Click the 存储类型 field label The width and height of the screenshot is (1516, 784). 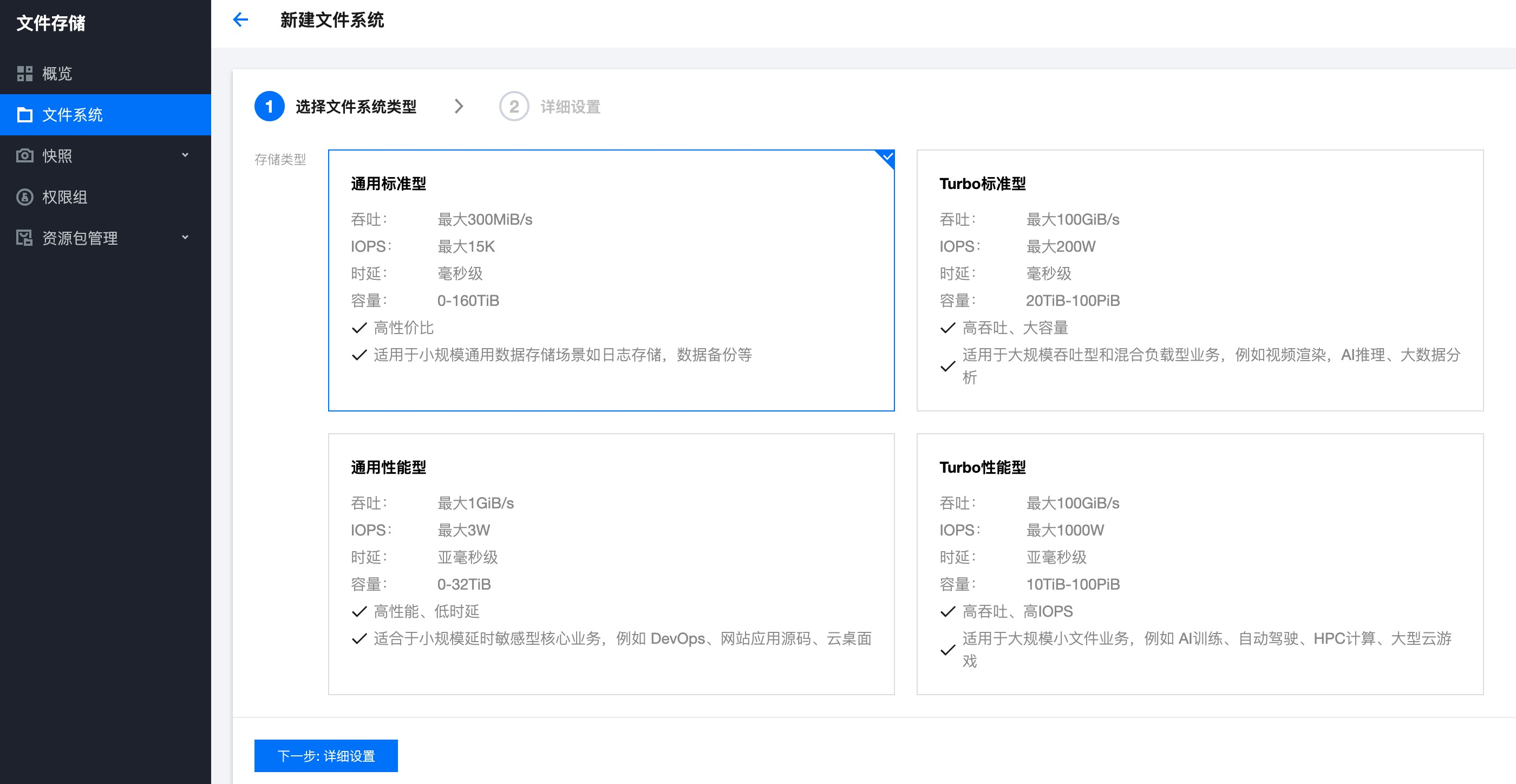point(280,160)
